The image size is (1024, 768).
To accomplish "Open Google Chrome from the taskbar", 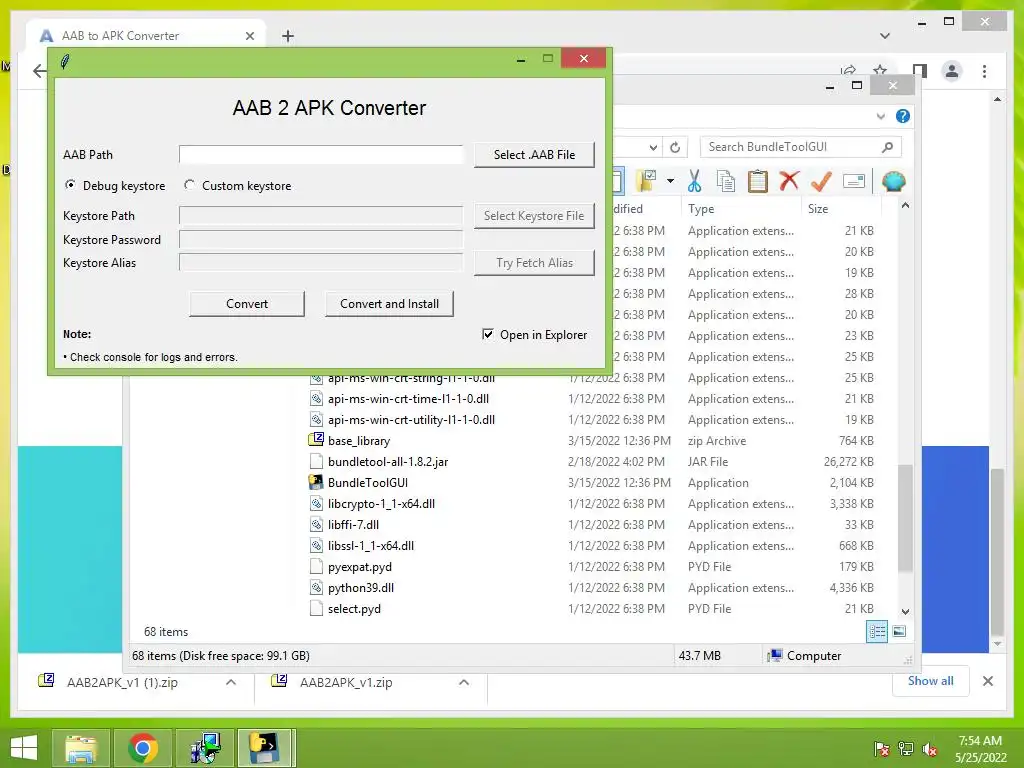I will (x=142, y=747).
